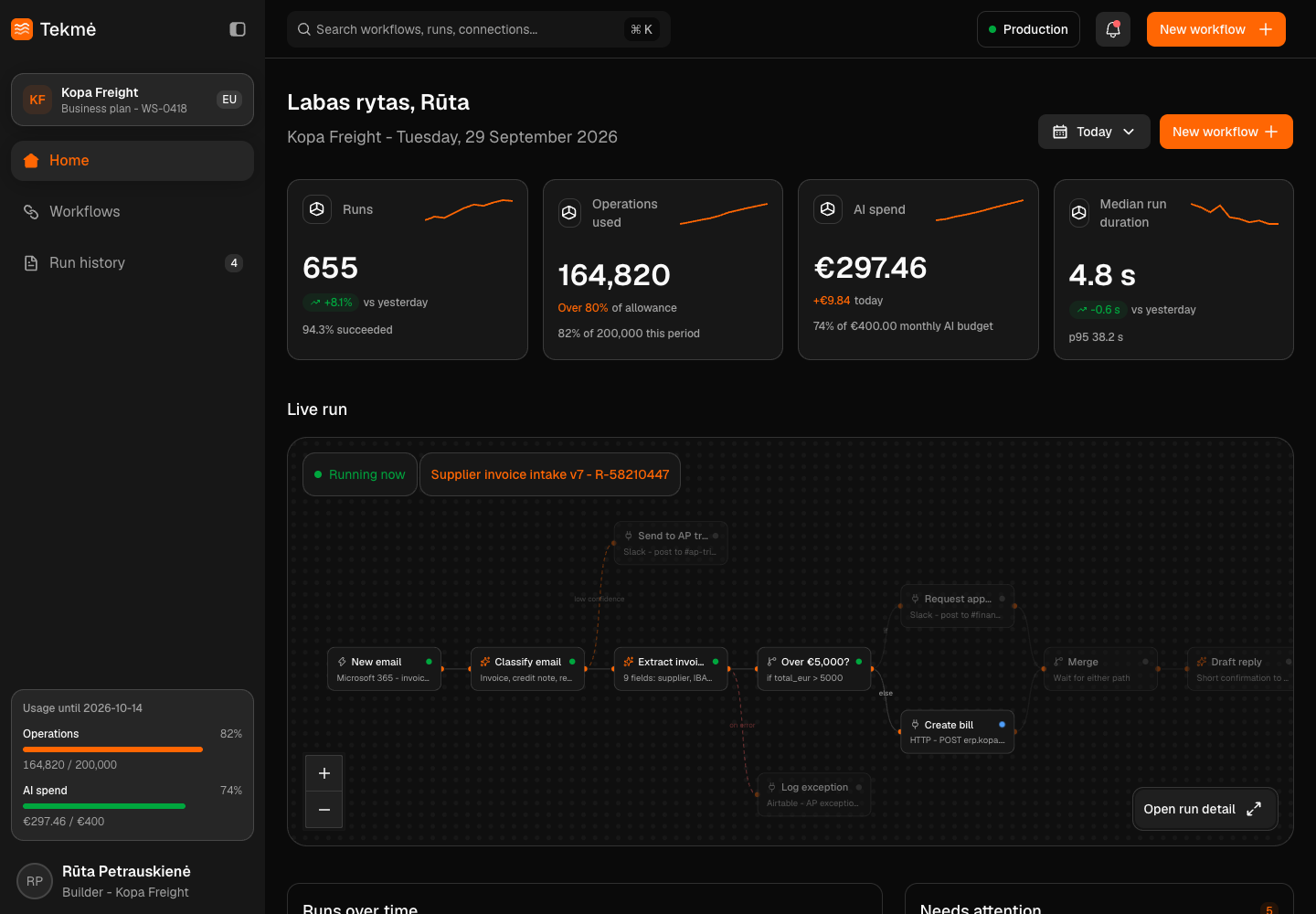Click the calendar icon on Today button

point(1060,132)
